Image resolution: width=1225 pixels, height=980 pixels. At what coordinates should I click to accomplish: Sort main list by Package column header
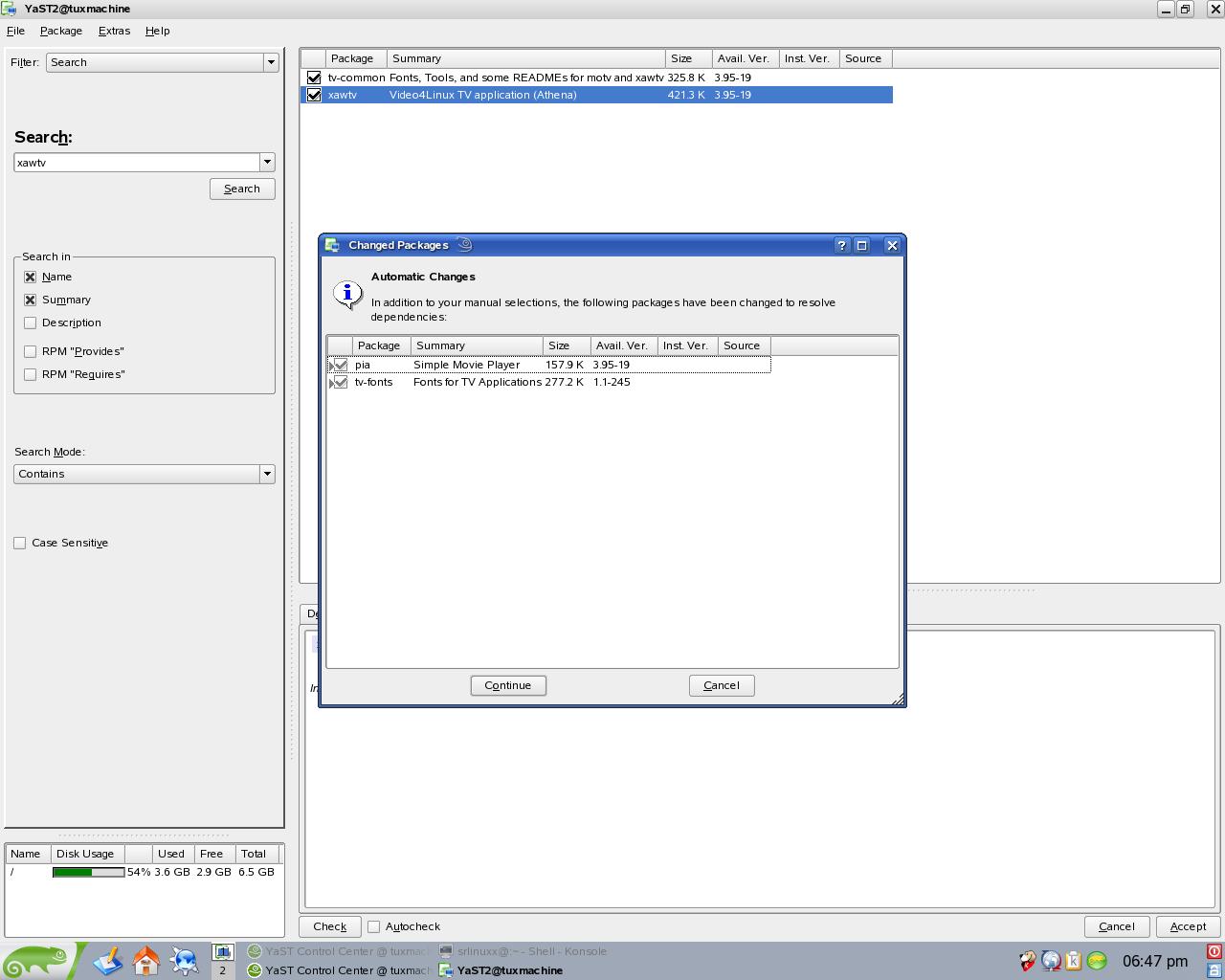(357, 58)
